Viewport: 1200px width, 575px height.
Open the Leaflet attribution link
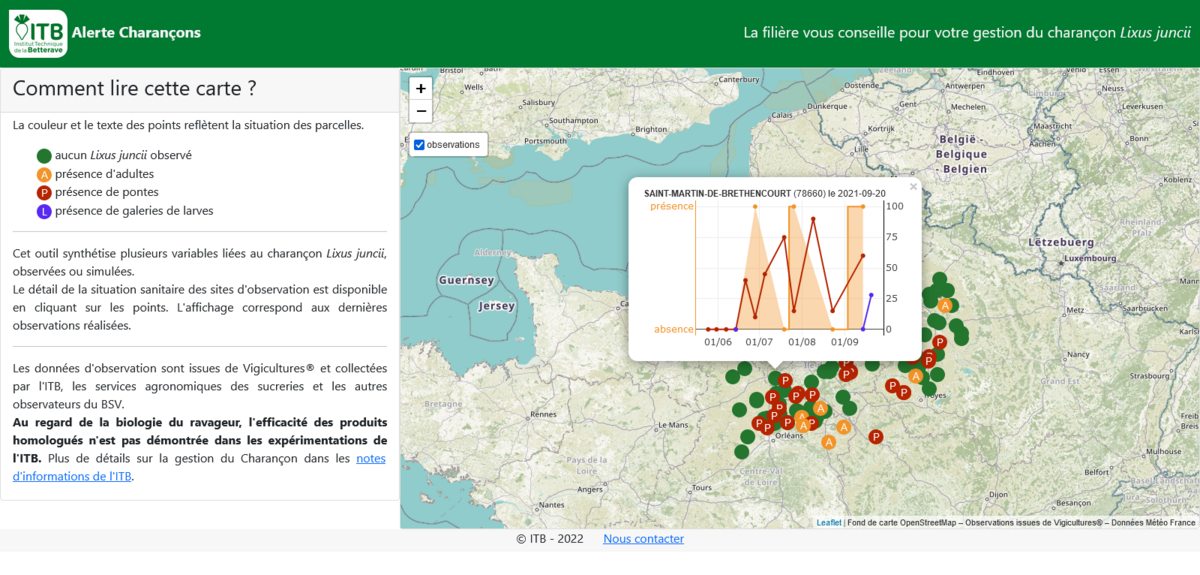coord(829,522)
